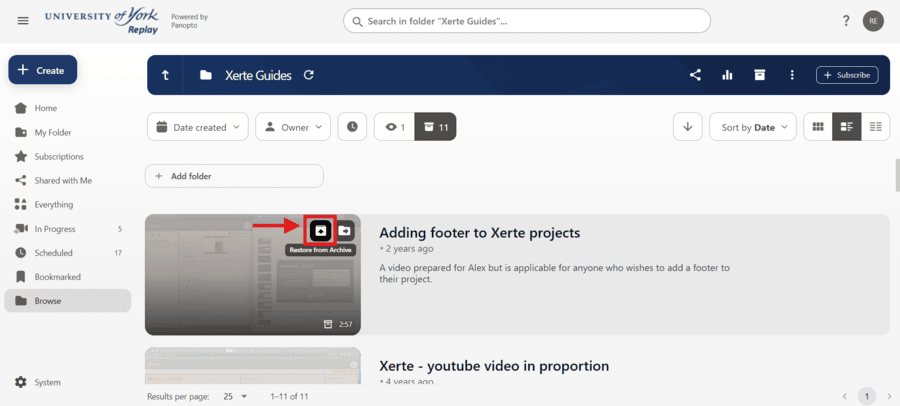Open the help question mark icon

coord(845,21)
